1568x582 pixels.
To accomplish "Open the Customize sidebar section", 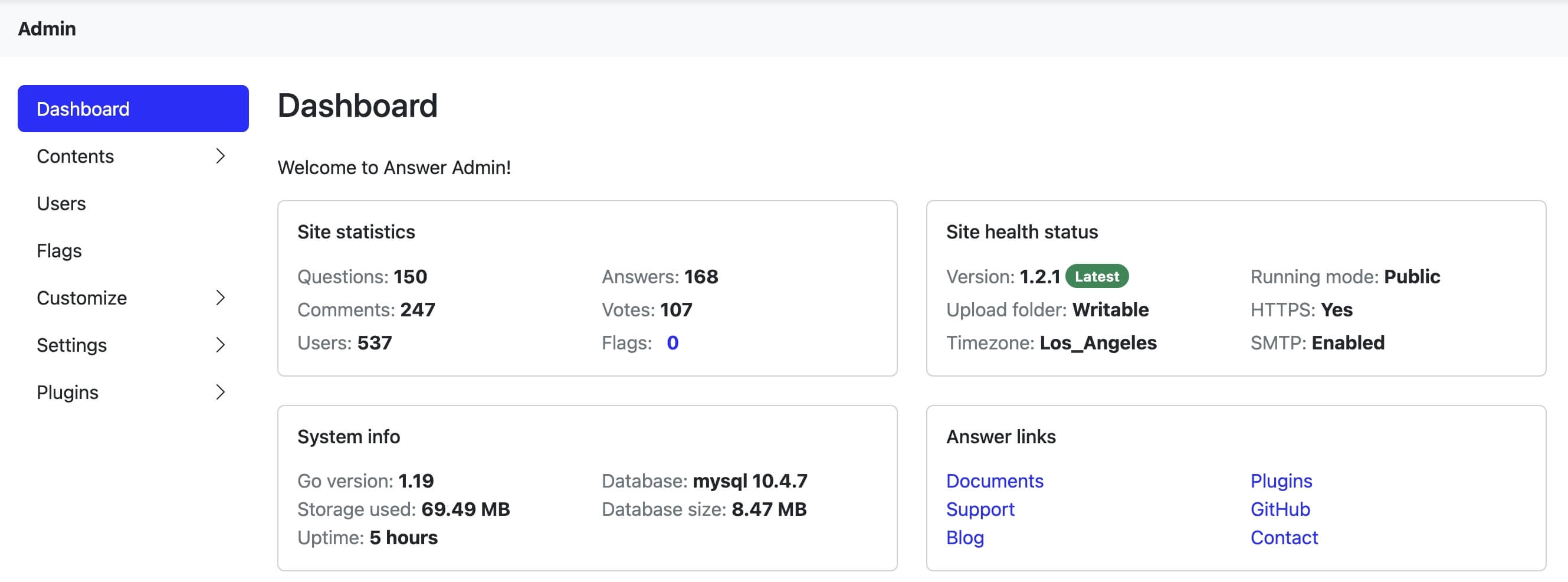I will [x=81, y=297].
